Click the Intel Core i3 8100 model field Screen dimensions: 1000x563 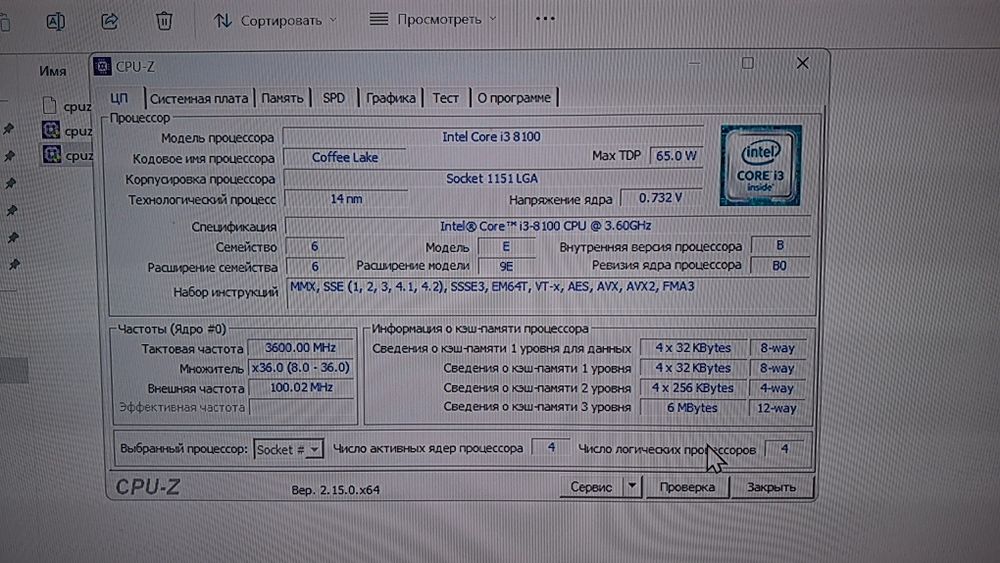pos(492,136)
